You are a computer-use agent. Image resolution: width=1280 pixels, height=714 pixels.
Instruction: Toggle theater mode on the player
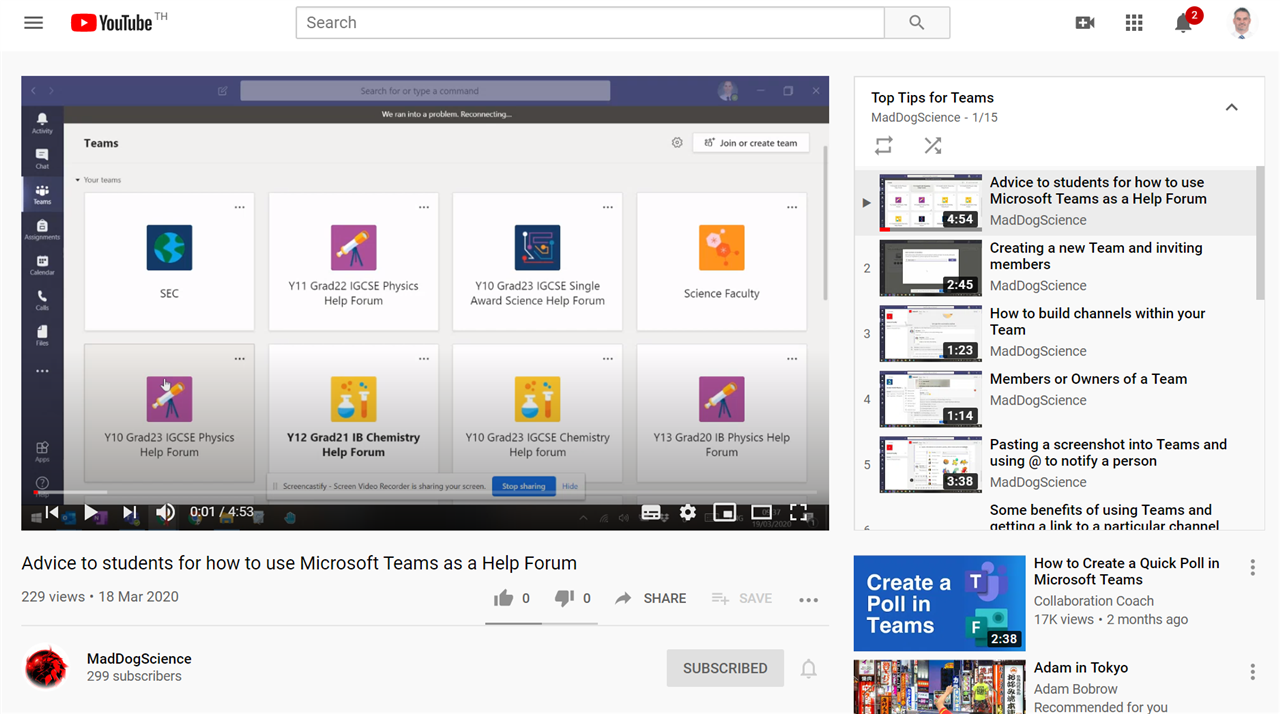[x=761, y=513]
